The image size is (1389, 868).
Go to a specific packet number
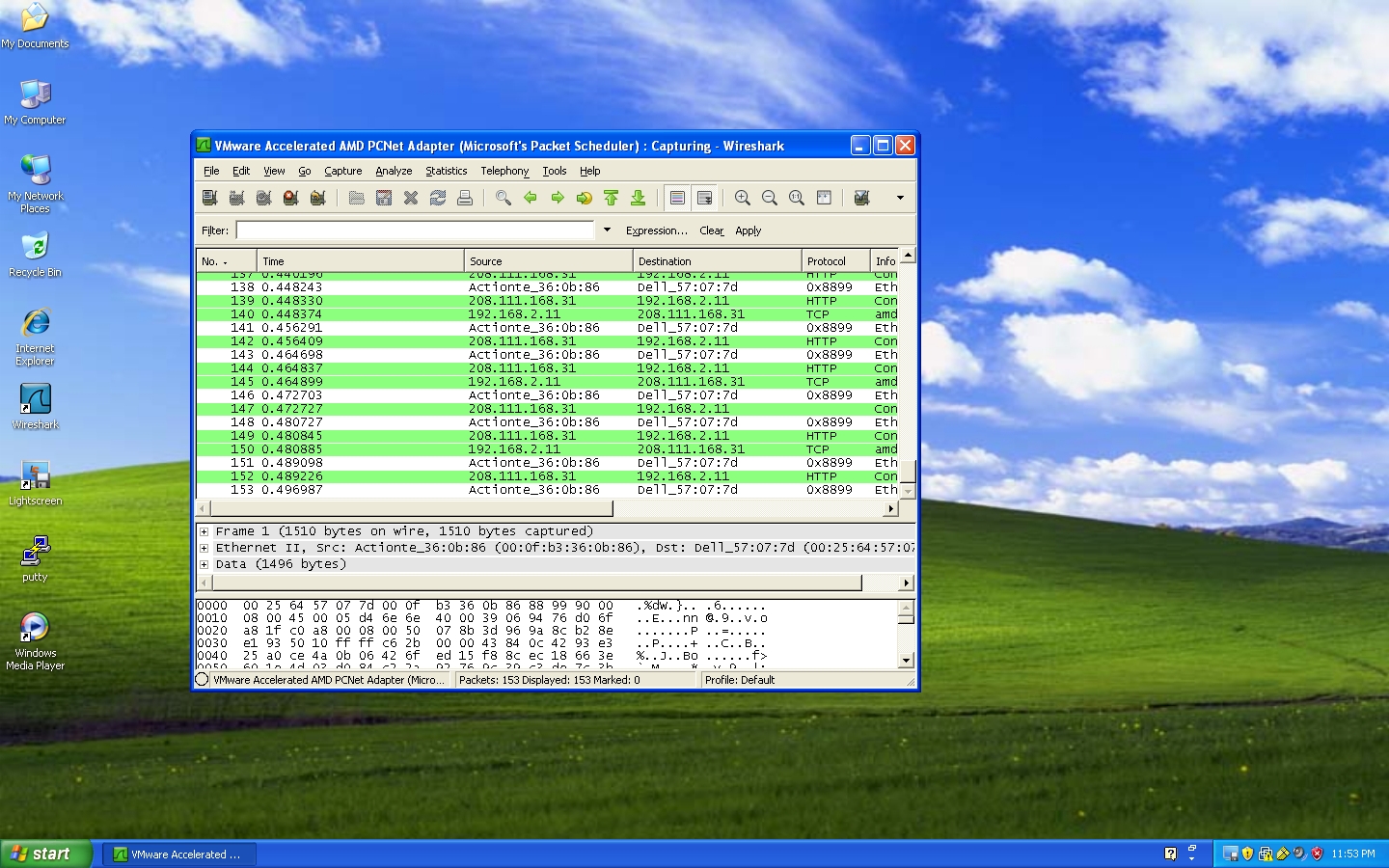pos(584,198)
